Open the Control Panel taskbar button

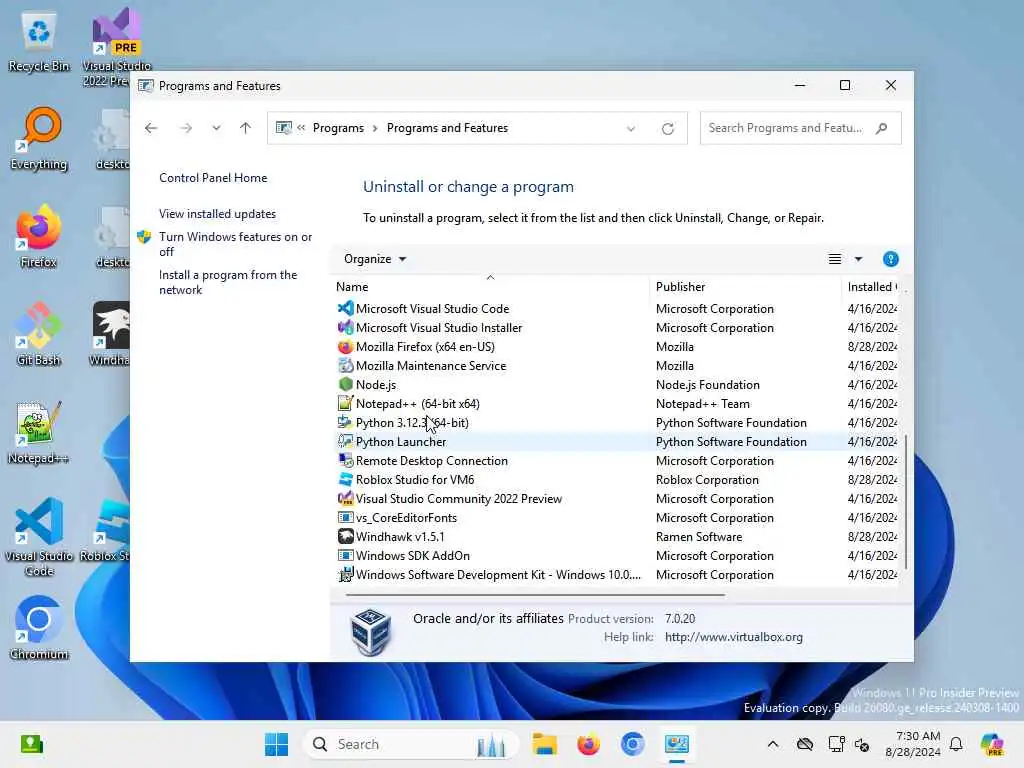(677, 744)
